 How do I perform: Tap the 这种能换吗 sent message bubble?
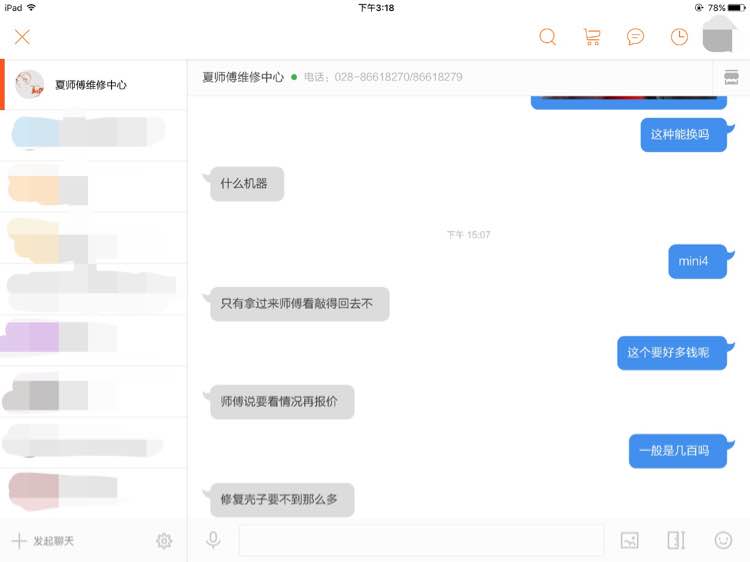684,135
